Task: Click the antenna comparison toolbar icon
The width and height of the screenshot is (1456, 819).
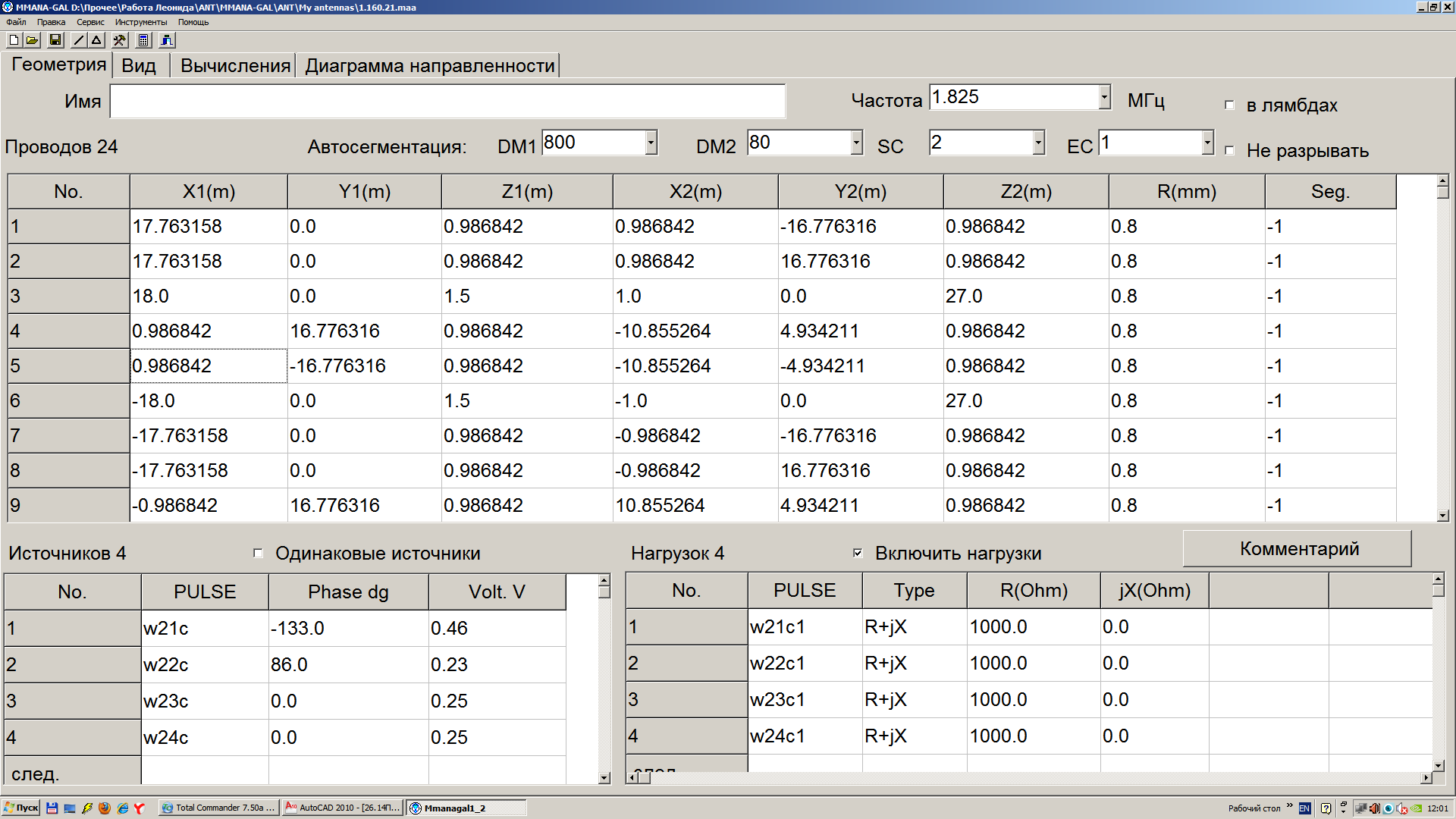Action: coord(167,40)
